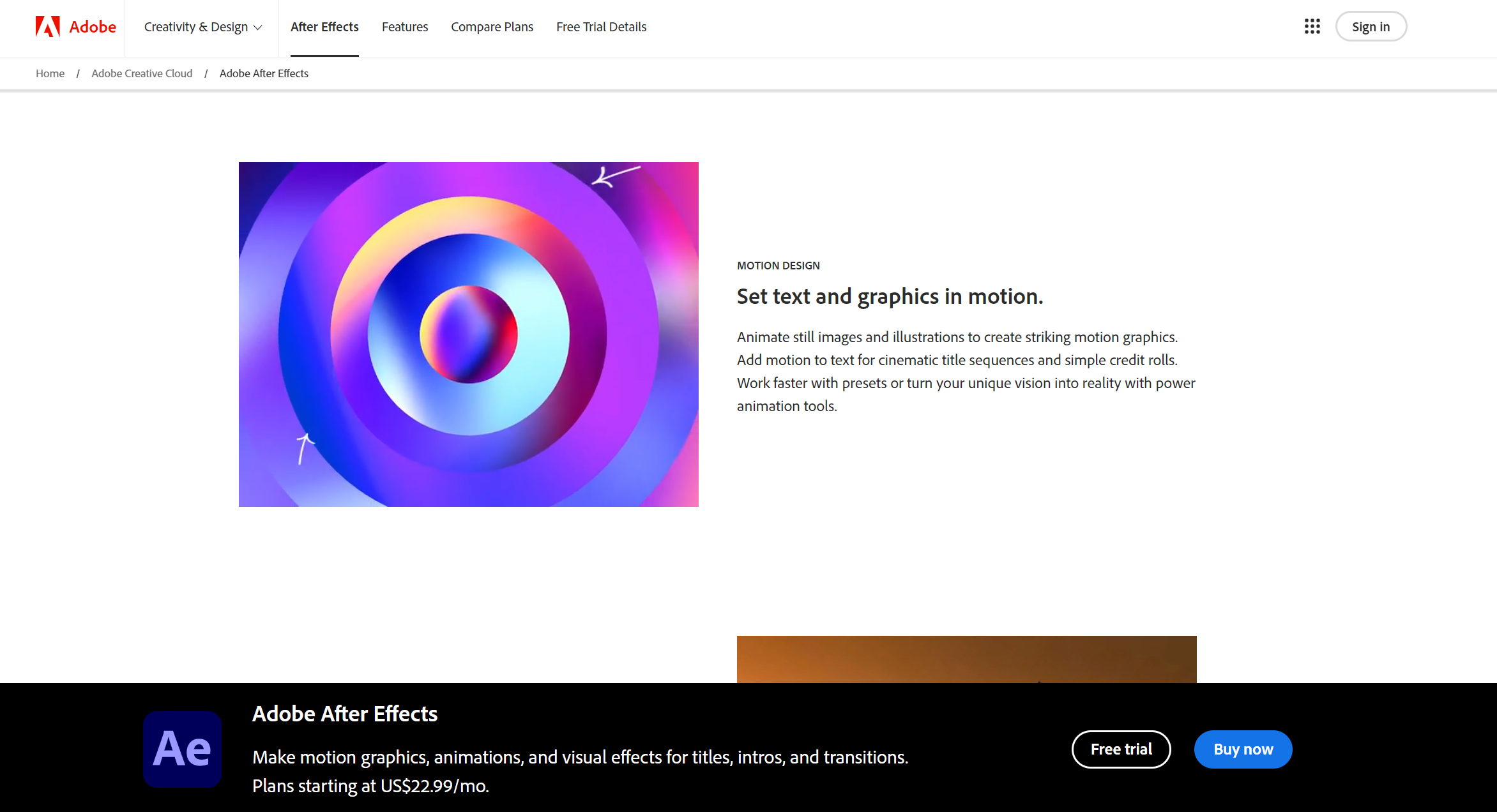Click the Sign in button

[1371, 27]
